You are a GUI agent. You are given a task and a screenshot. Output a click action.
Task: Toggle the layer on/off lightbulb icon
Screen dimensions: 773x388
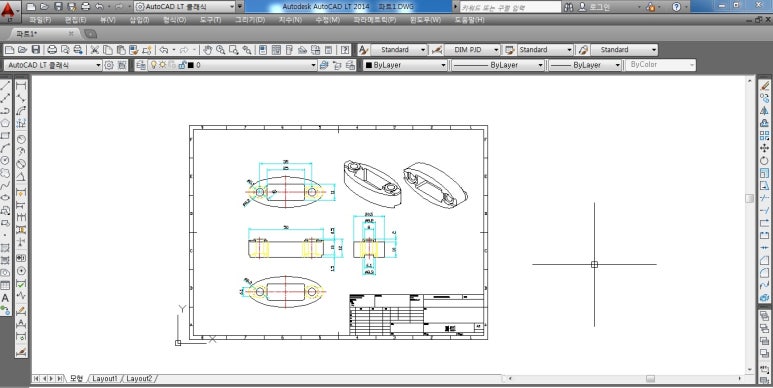(x=153, y=65)
